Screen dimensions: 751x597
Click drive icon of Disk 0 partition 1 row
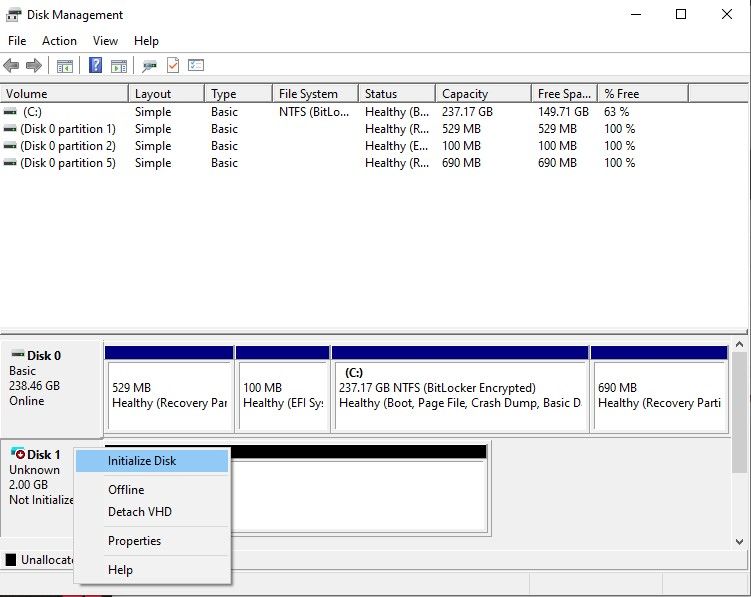(x=10, y=129)
